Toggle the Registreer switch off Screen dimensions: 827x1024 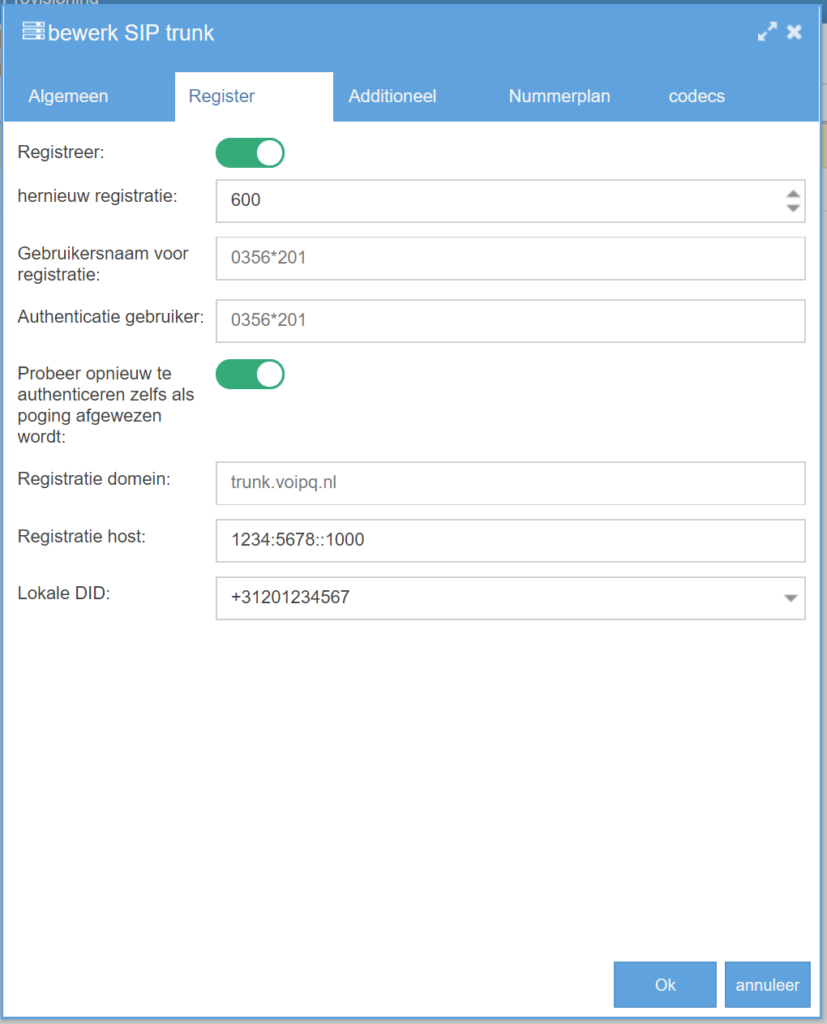250,153
